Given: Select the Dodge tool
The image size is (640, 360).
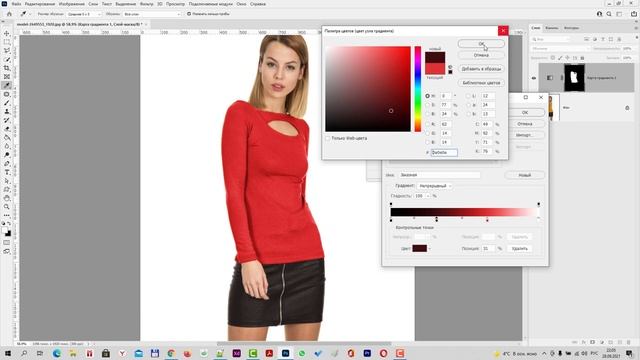Looking at the screenshot, I should 7,155.
